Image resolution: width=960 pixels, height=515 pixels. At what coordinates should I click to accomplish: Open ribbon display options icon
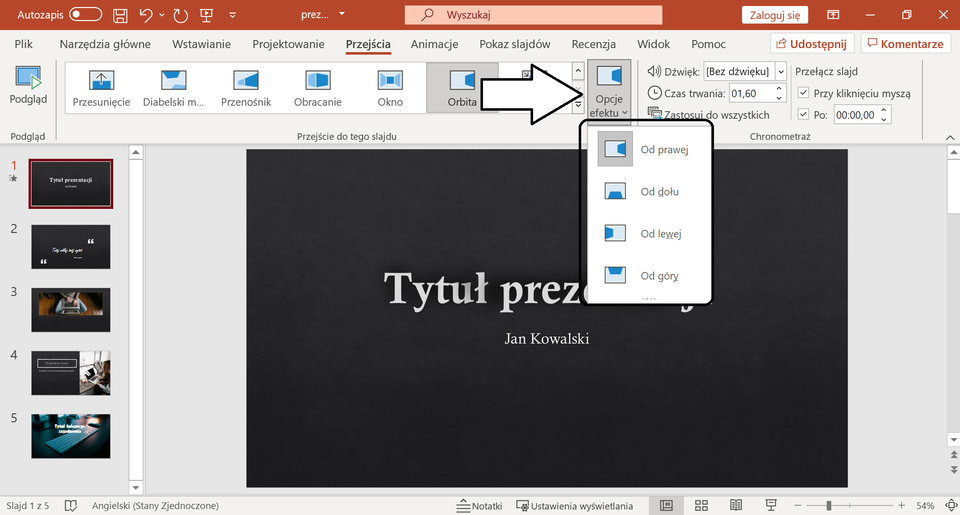tap(833, 15)
